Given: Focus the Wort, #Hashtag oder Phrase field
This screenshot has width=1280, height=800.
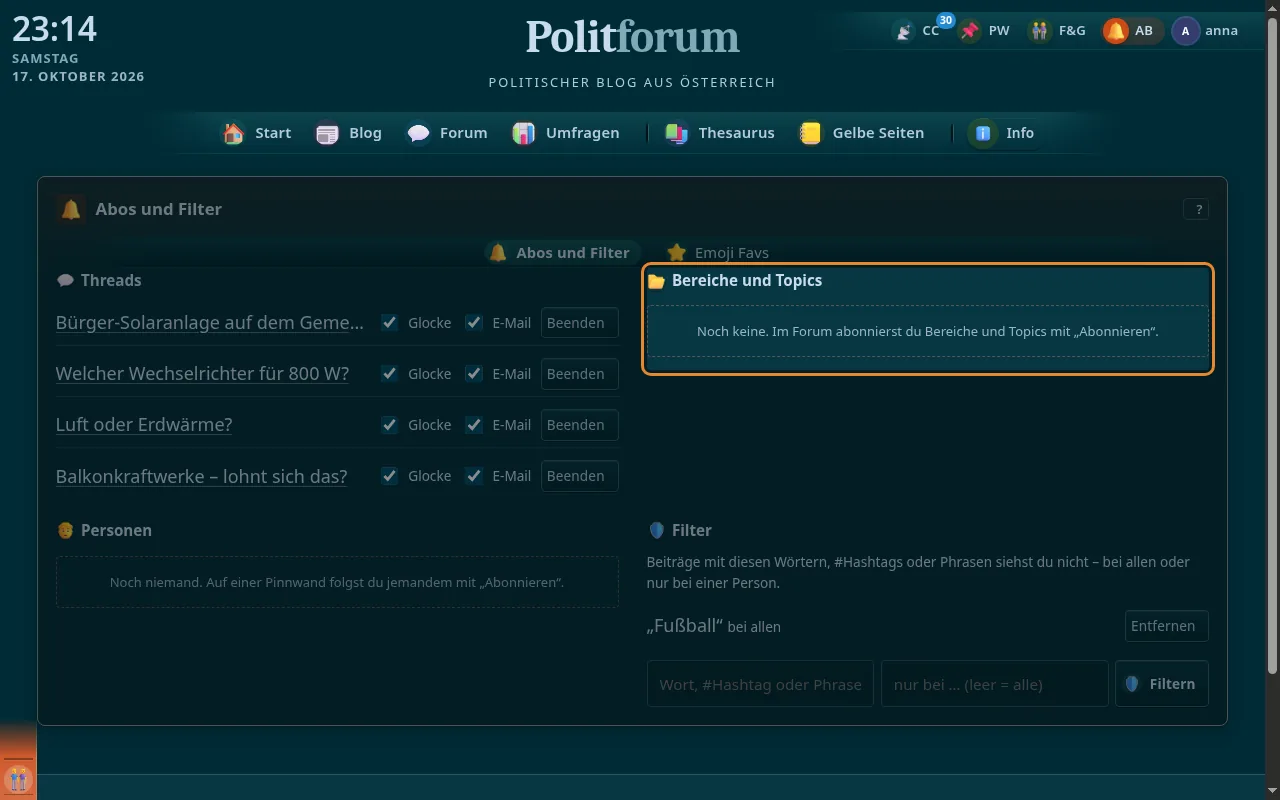Looking at the screenshot, I should pyautogui.click(x=760, y=684).
